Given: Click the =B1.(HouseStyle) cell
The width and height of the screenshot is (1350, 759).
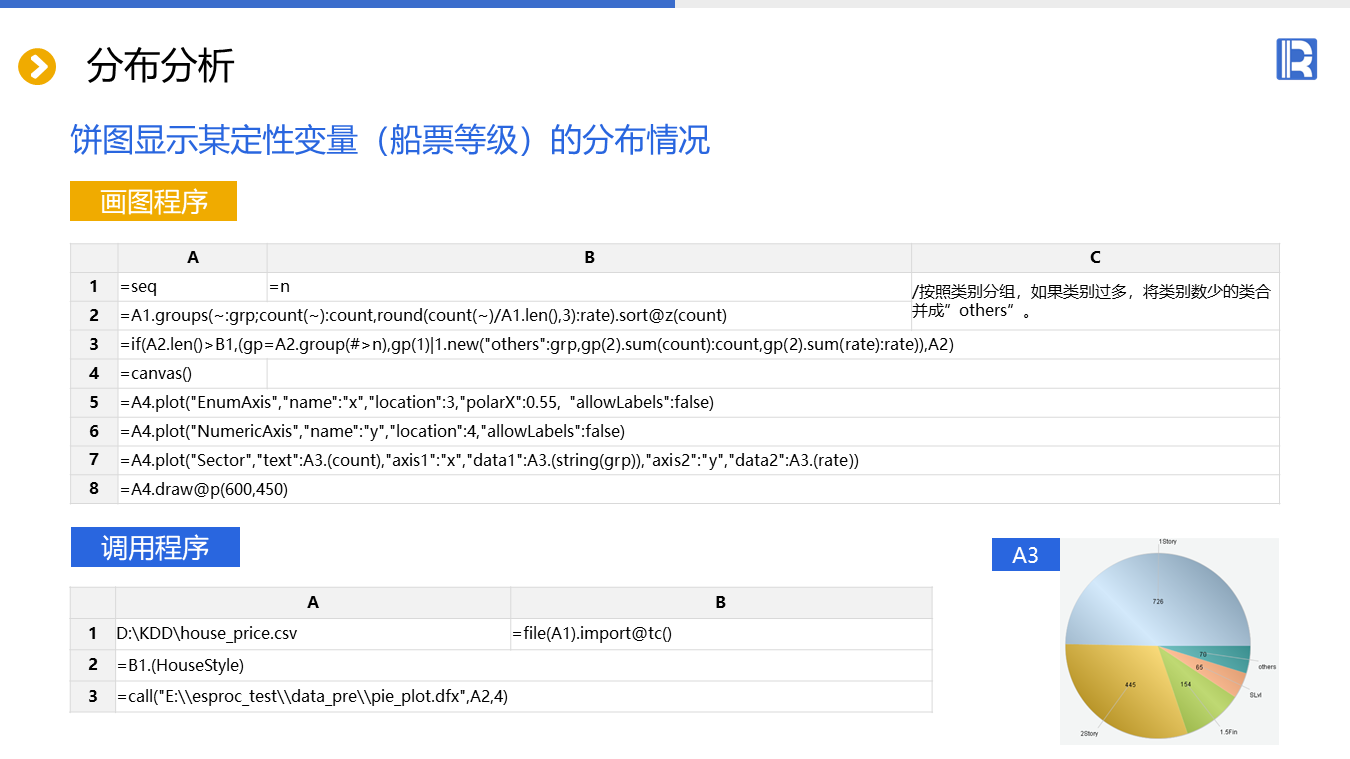Looking at the screenshot, I should click(524, 665).
